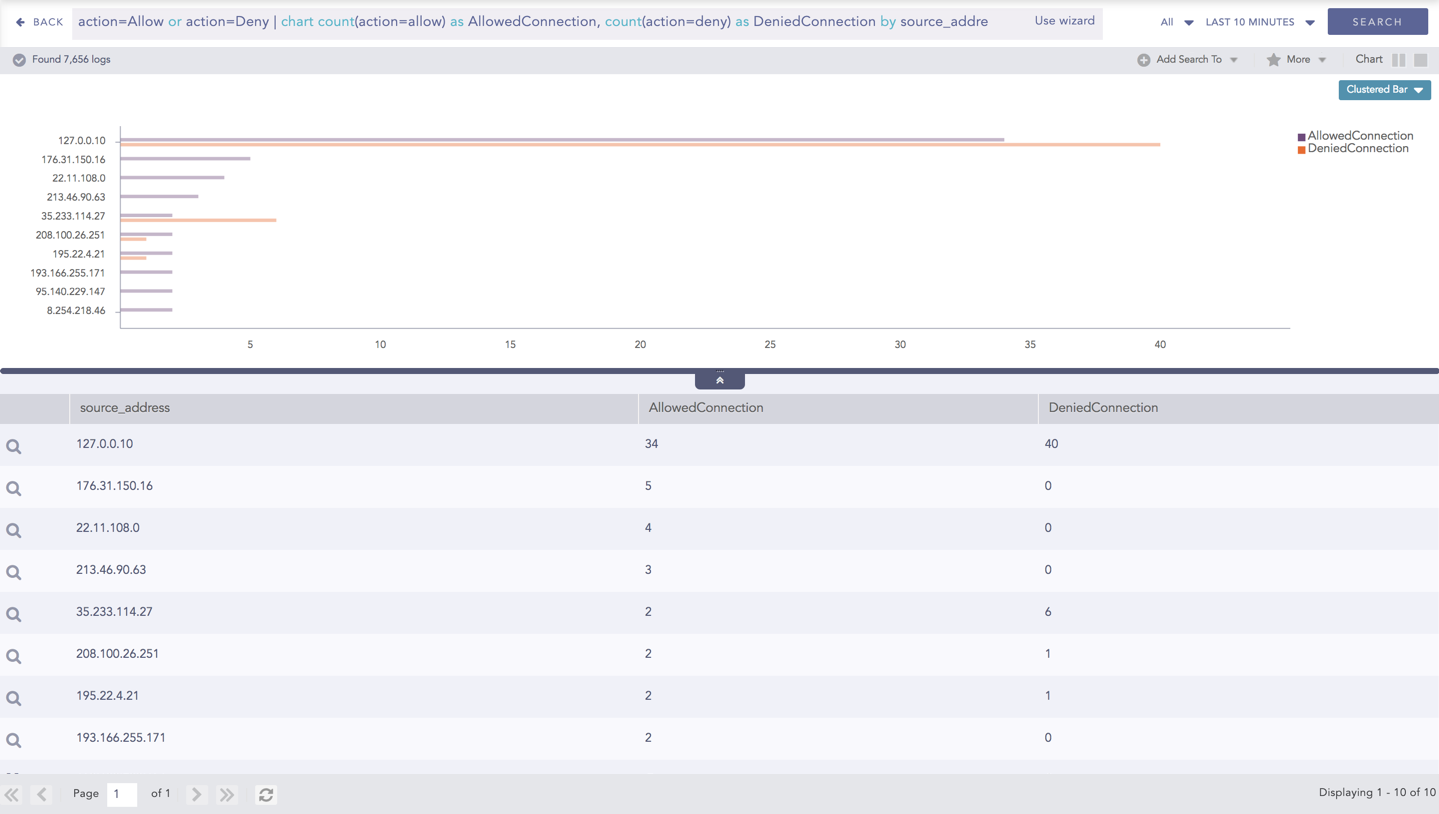Switch to the single-pane layout view
The width and height of the screenshot is (1439, 814).
(1420, 60)
